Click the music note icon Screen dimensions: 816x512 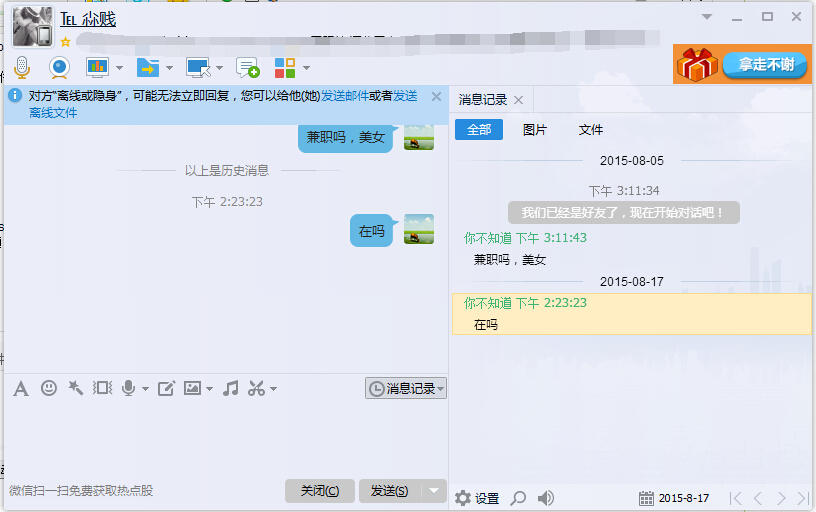click(230, 388)
